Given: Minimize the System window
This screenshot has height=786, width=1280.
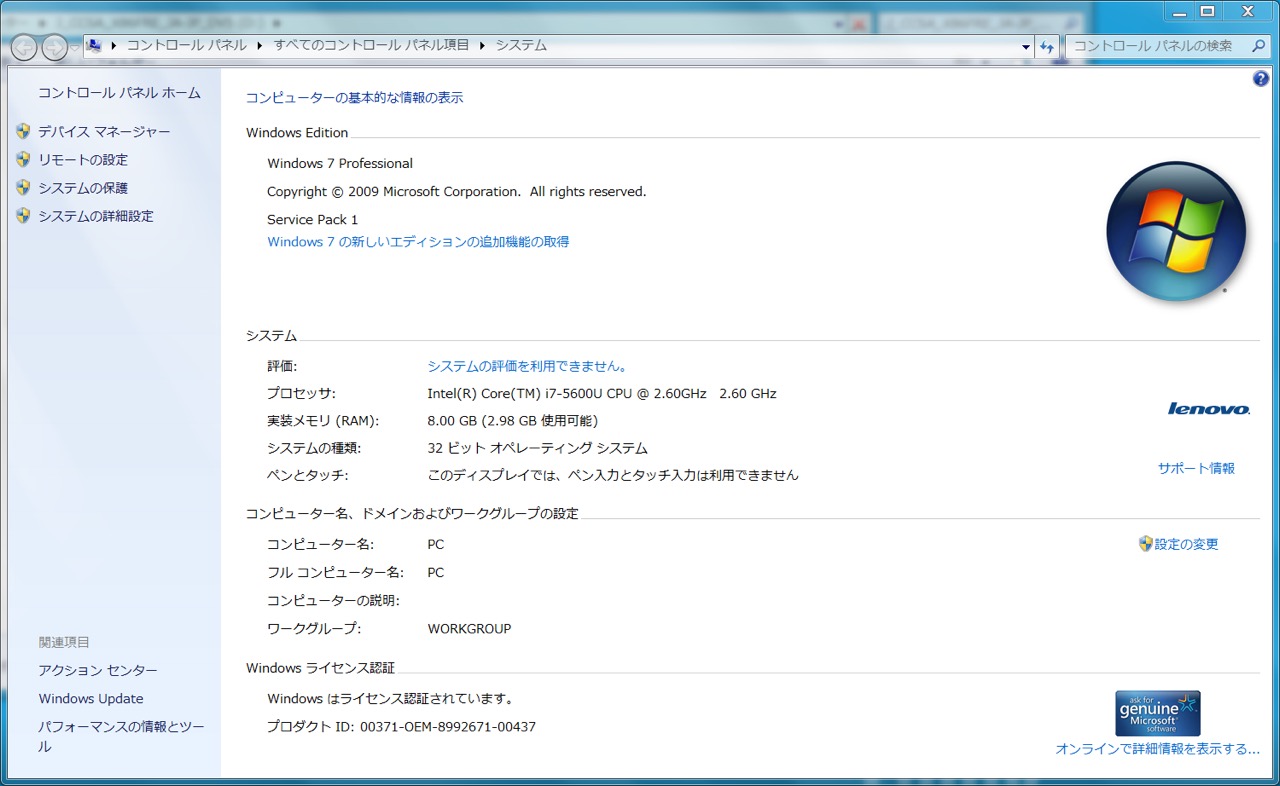Looking at the screenshot, I should (x=1180, y=10).
